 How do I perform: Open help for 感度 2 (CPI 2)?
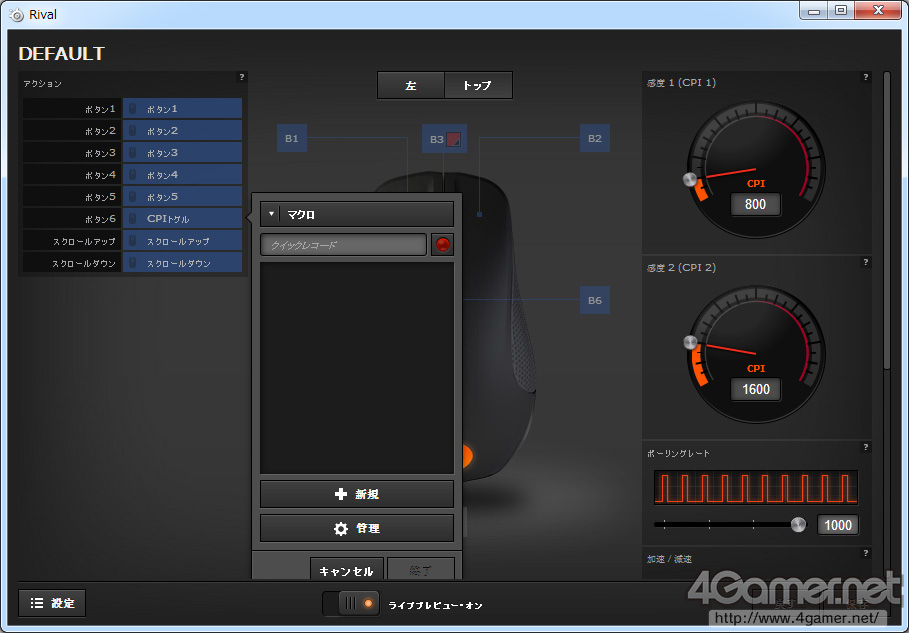[x=866, y=262]
